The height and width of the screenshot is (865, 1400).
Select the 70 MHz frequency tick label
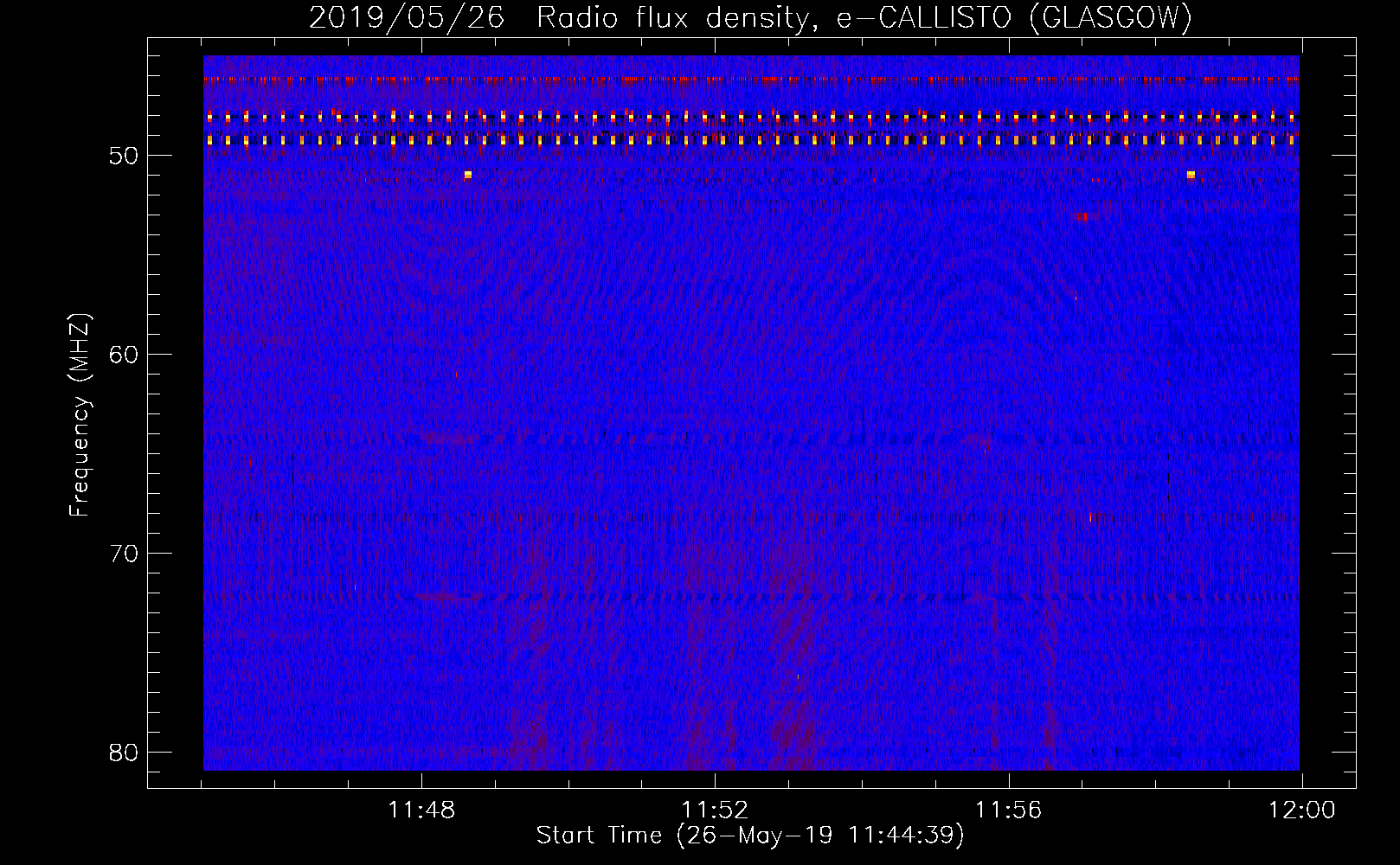(x=124, y=554)
